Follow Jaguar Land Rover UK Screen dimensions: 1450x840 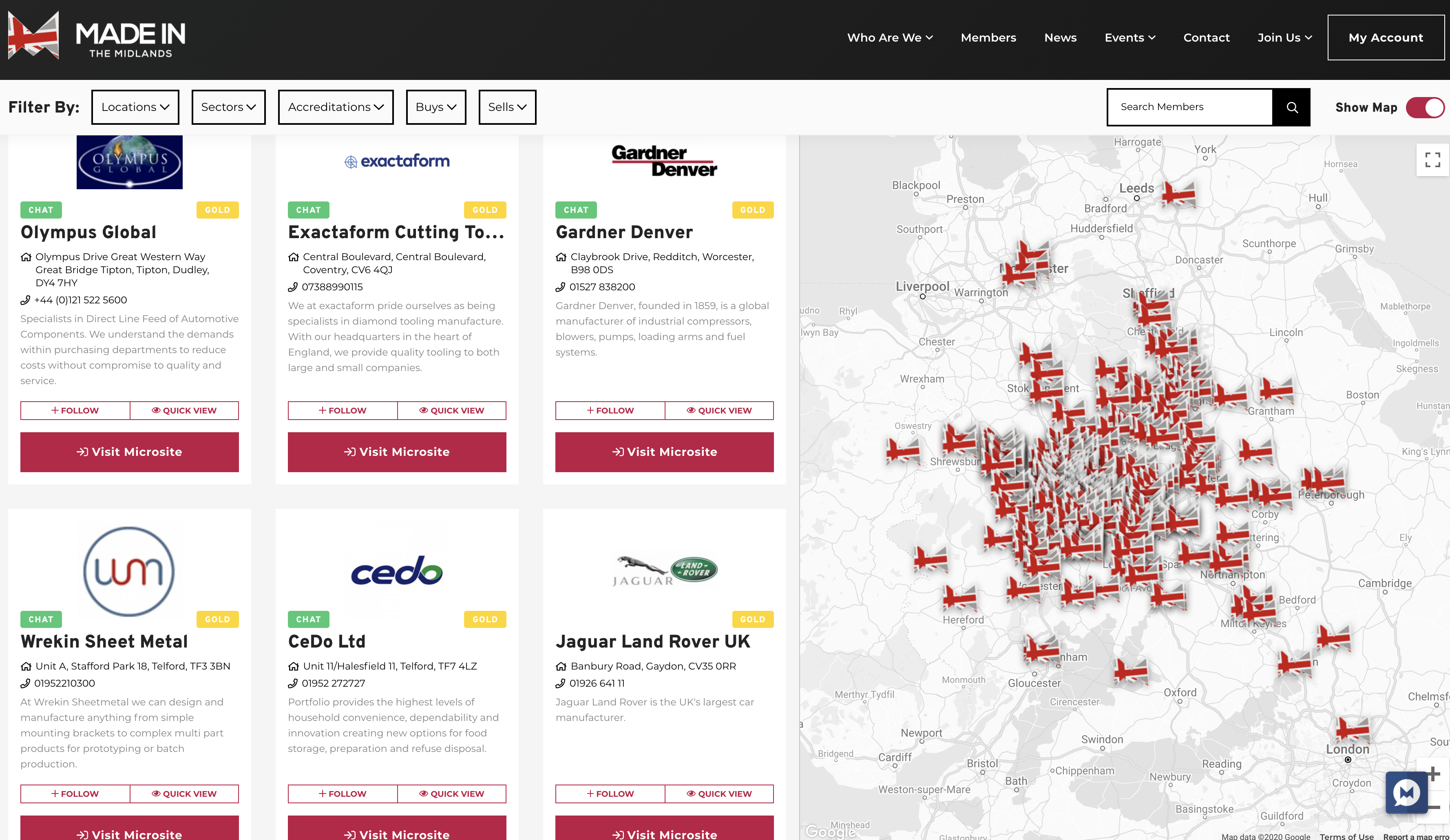[610, 794]
